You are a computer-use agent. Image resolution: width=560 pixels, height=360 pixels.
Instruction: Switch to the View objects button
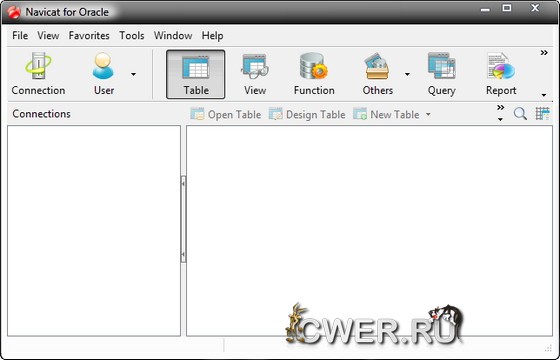[255, 74]
